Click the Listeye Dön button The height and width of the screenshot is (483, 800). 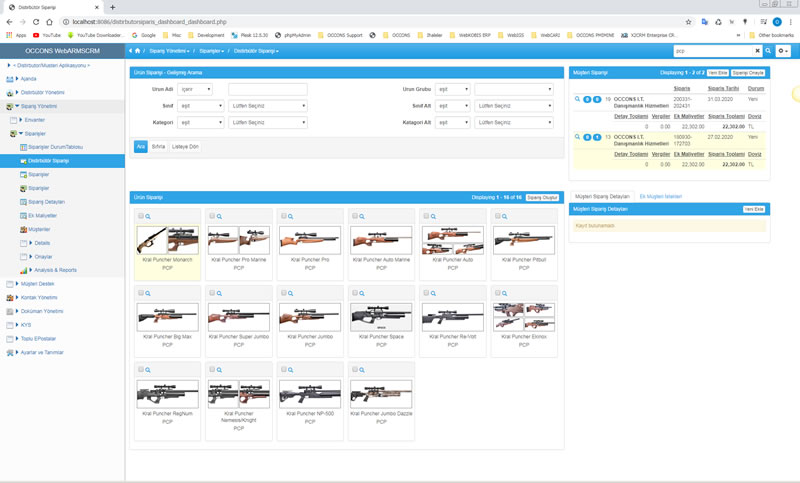coord(185,146)
